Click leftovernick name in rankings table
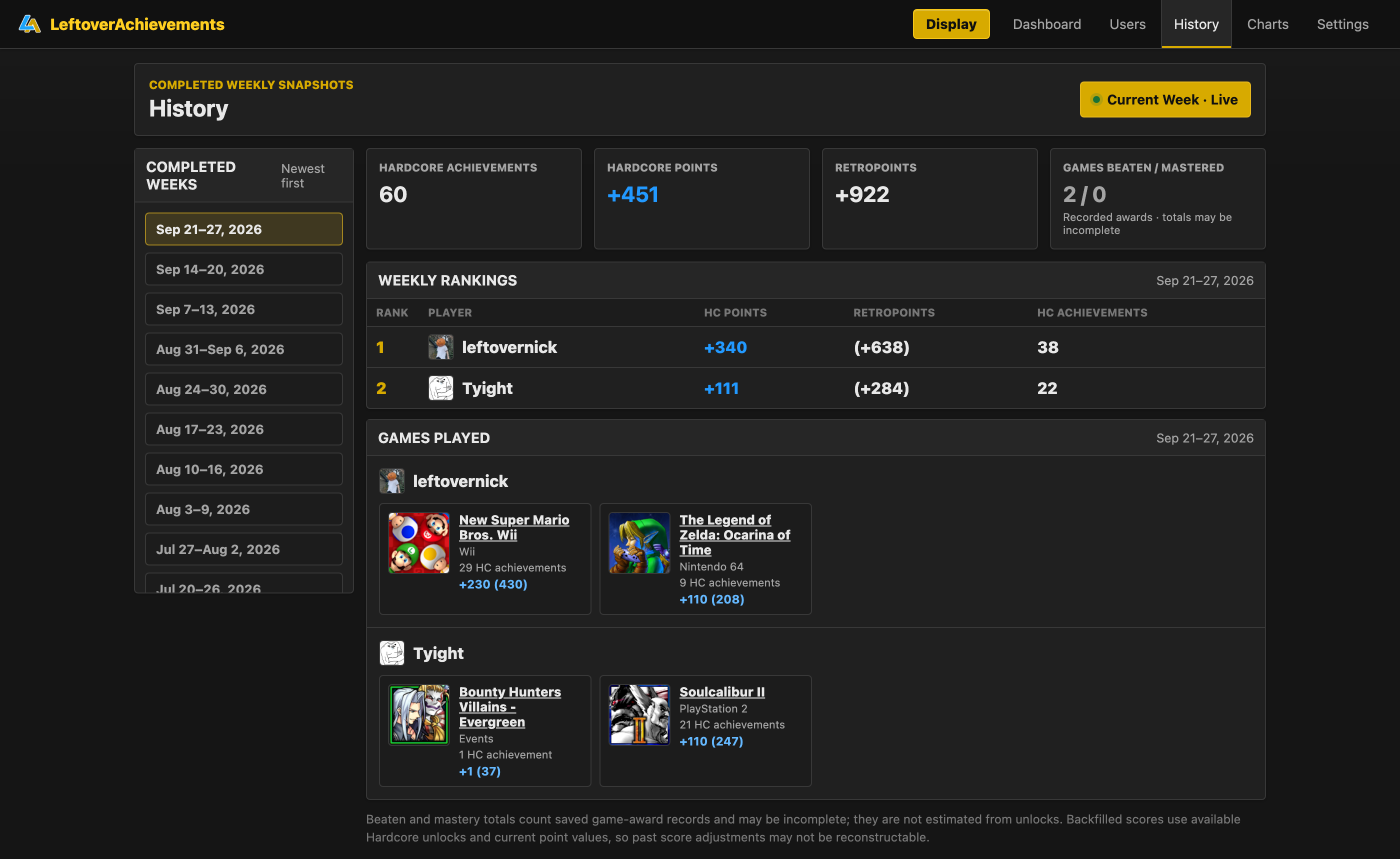Image resolution: width=1400 pixels, height=859 pixels. (509, 347)
